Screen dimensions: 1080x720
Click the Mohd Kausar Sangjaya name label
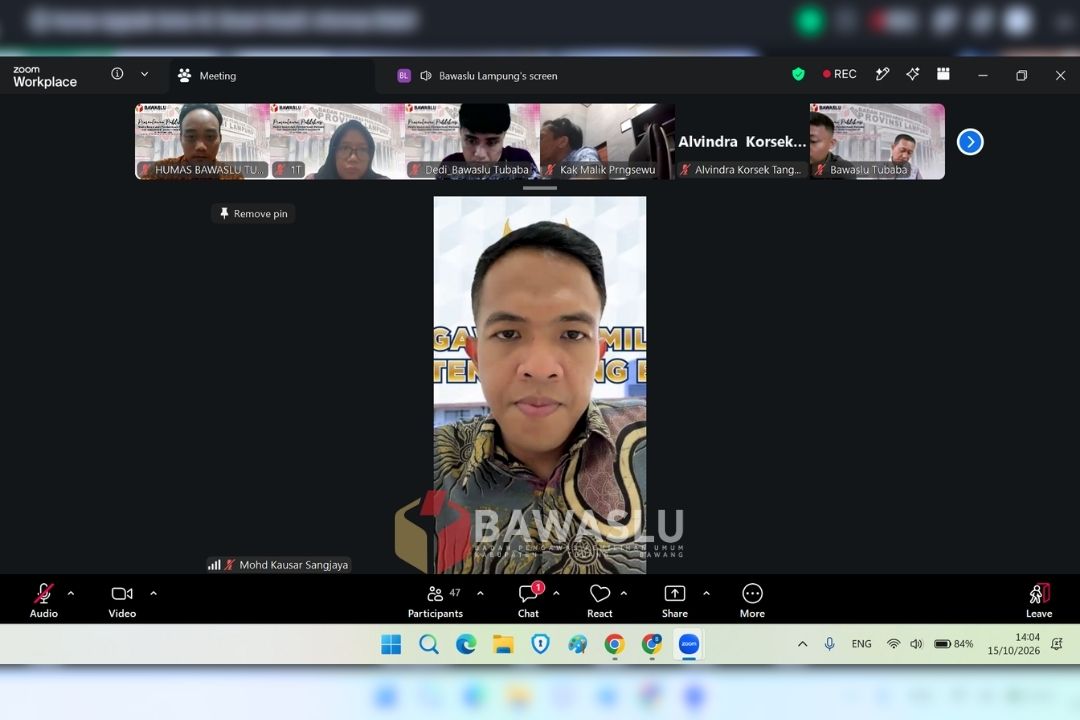(x=293, y=565)
